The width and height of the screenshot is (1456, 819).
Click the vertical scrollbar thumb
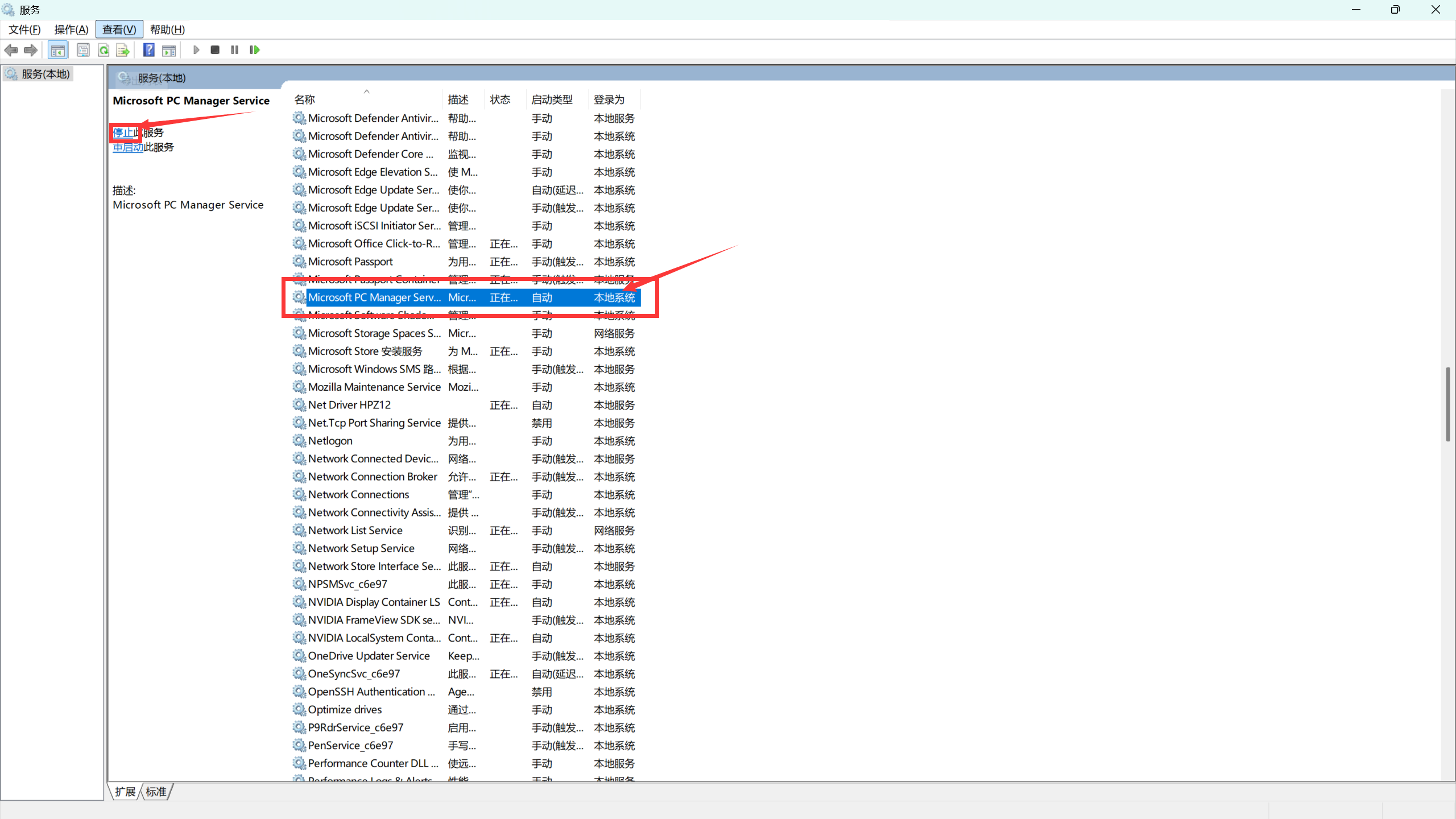1447,404
